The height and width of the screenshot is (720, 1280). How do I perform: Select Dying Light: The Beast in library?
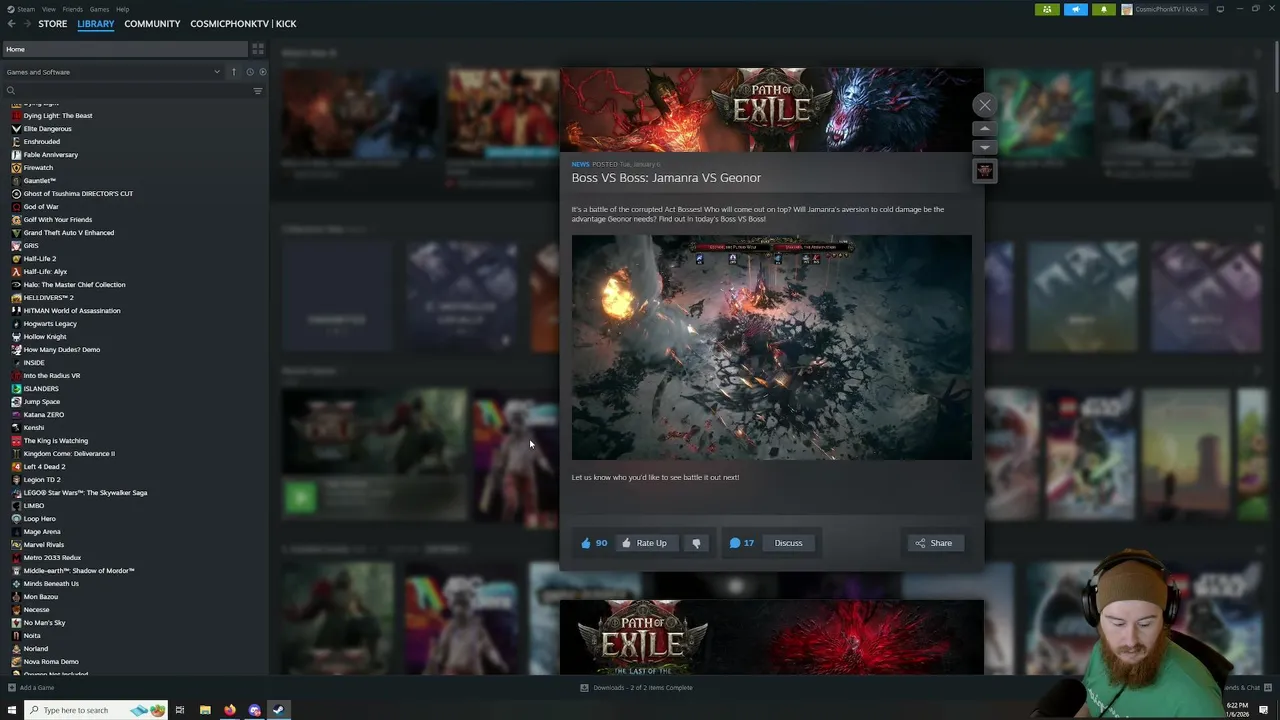[58, 116]
